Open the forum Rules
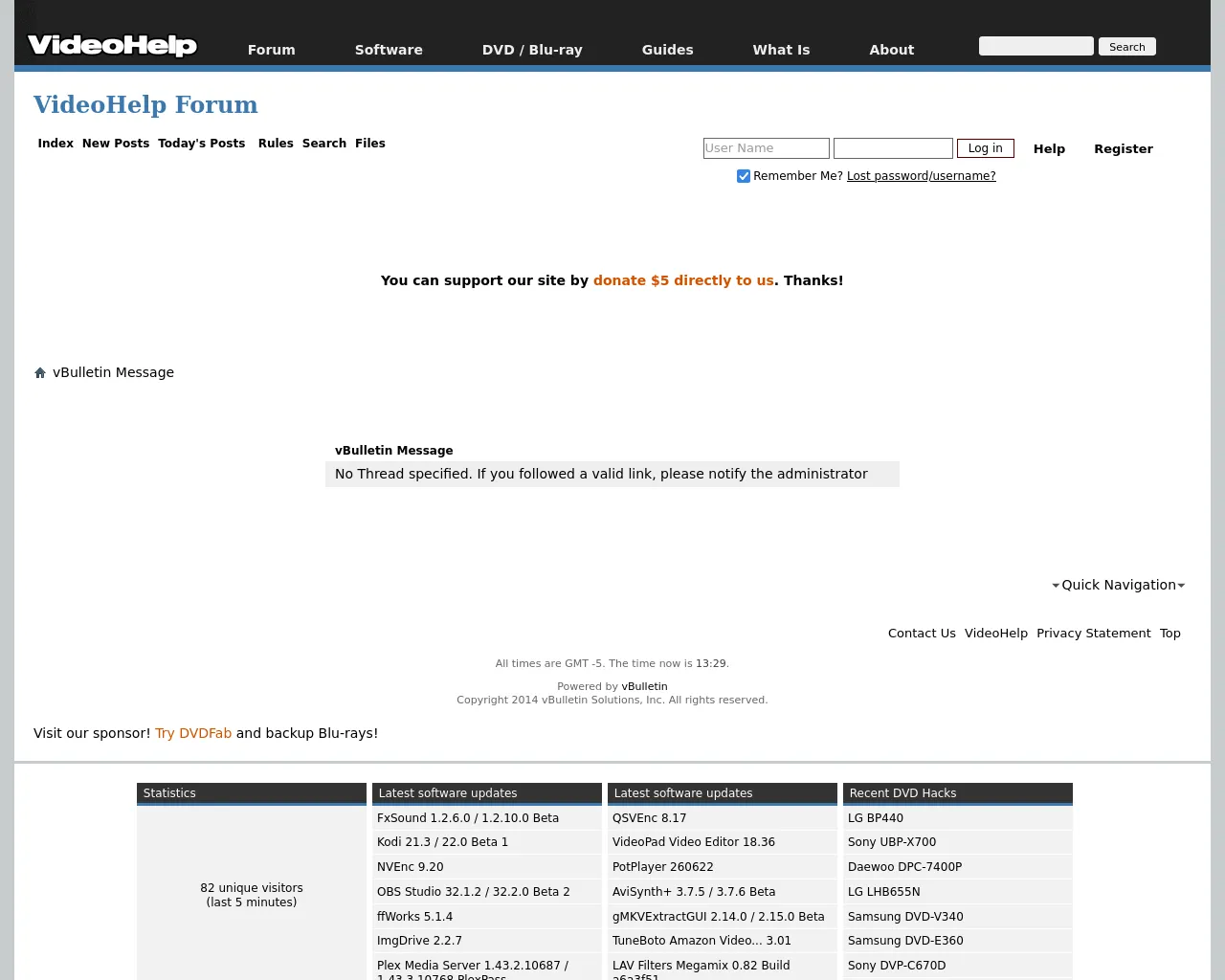Image resolution: width=1225 pixels, height=980 pixels. pos(276,144)
